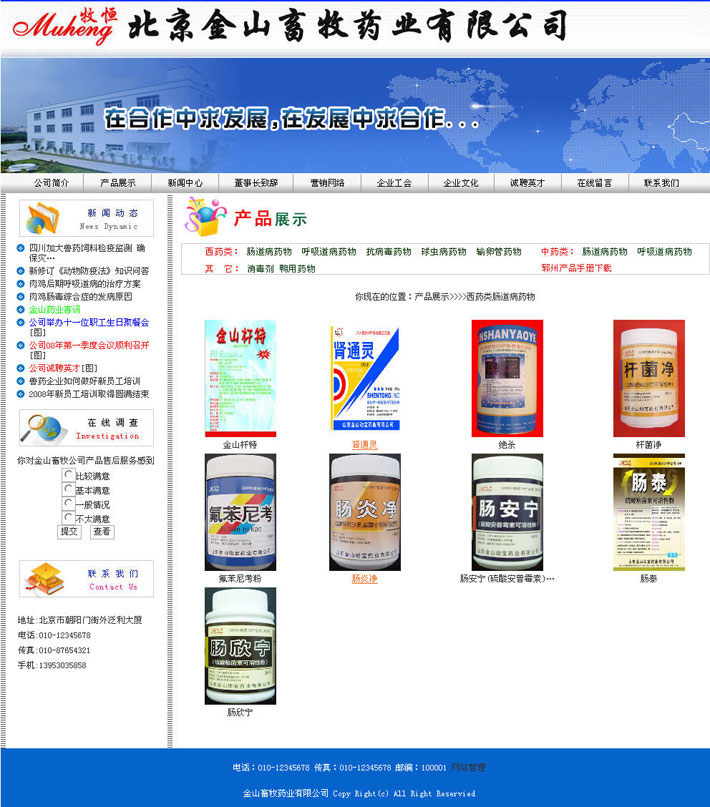Open the 肠炎净 product image
This screenshot has height=807, width=710.
[365, 512]
